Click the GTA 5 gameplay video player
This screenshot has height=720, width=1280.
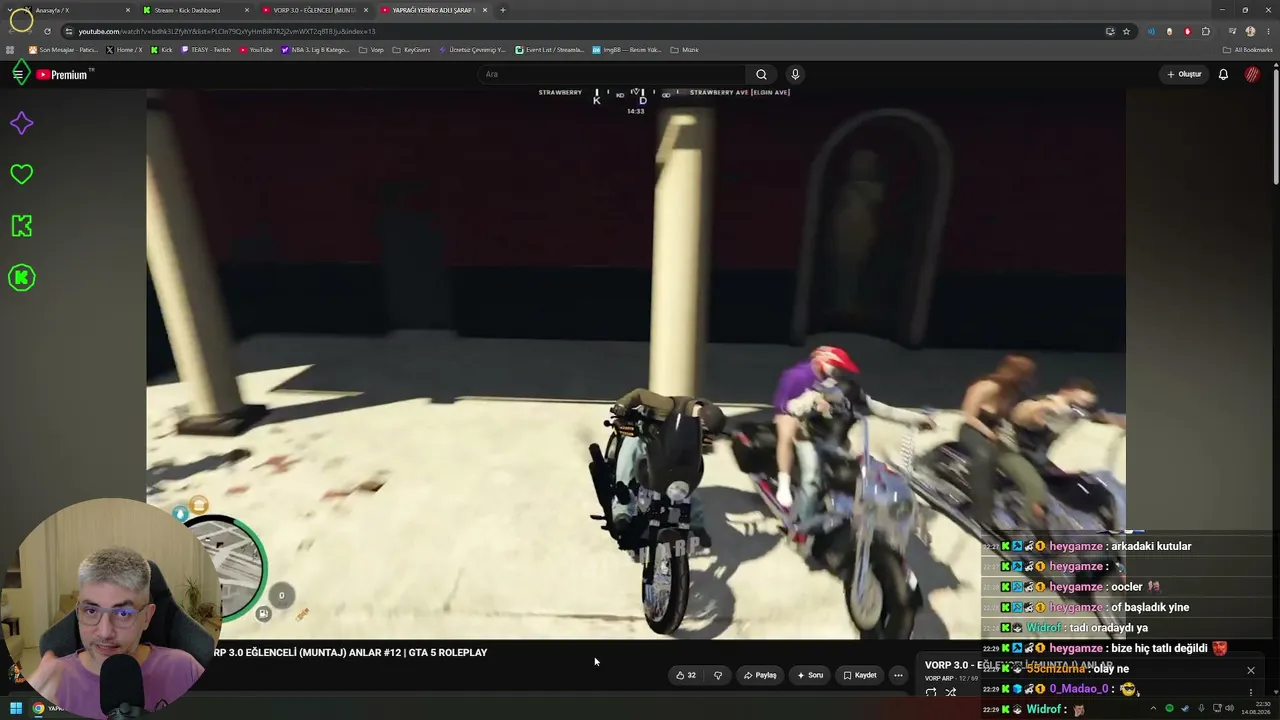pos(636,364)
